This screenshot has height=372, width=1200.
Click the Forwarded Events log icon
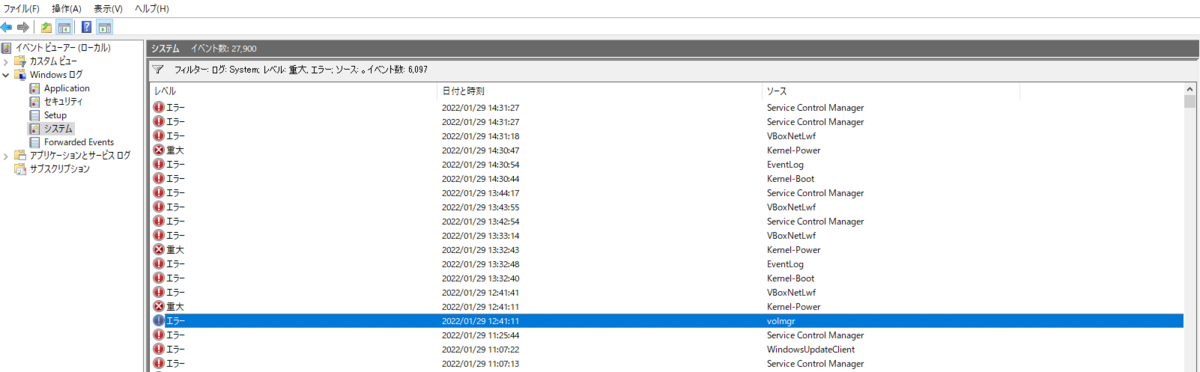click(x=35, y=142)
